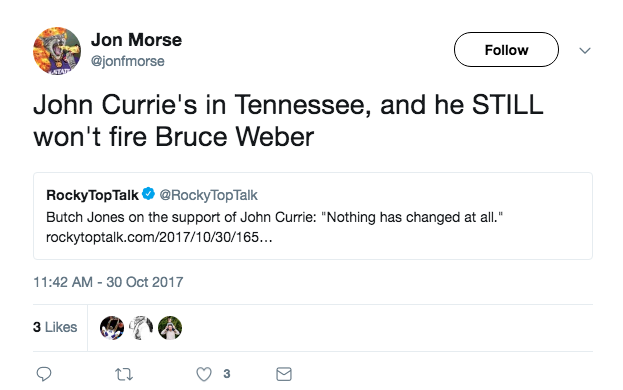Retweet this tweet using the retweet icon
The height and width of the screenshot is (390, 623).
(x=124, y=374)
